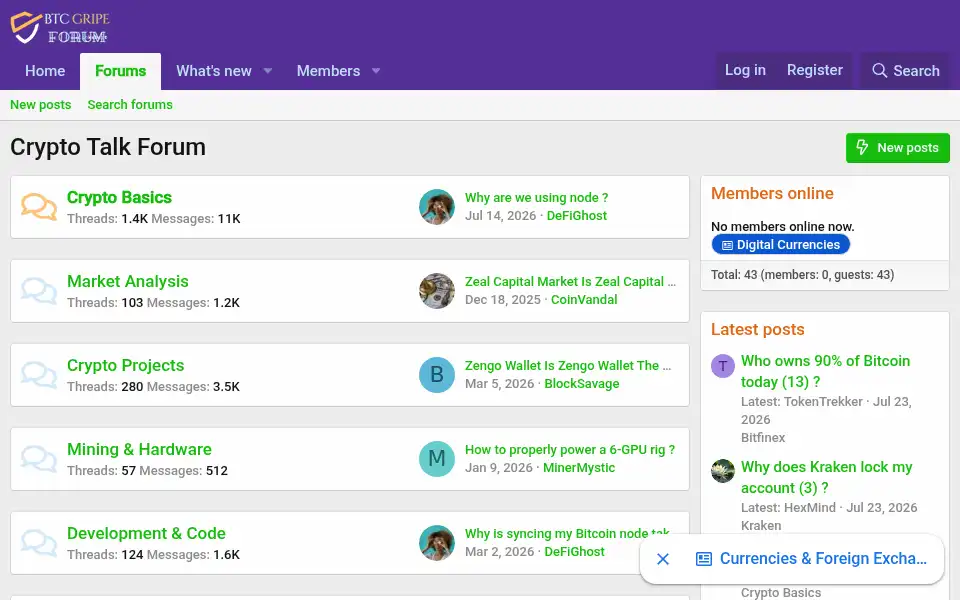Click the Market Analysis speech-bubble icon
The image size is (960, 600).
(39, 291)
